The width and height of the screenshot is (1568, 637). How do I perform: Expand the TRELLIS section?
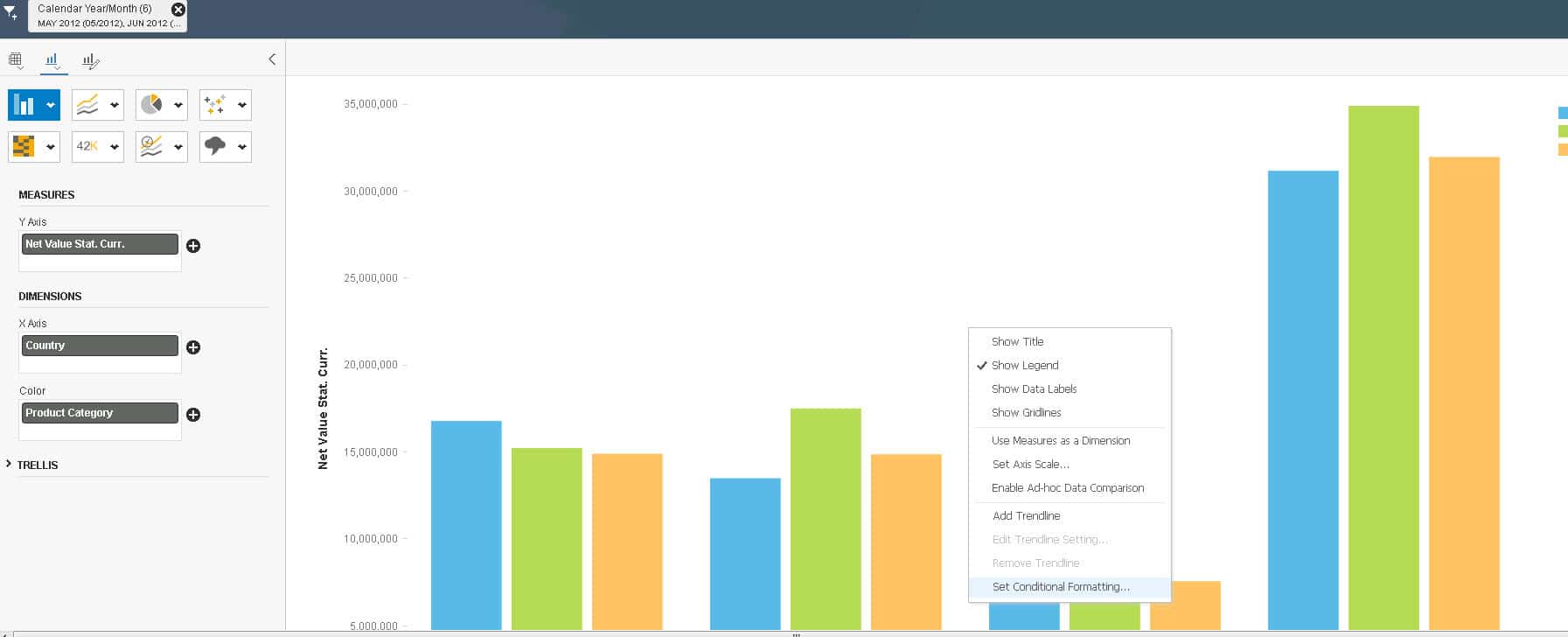pos(9,465)
